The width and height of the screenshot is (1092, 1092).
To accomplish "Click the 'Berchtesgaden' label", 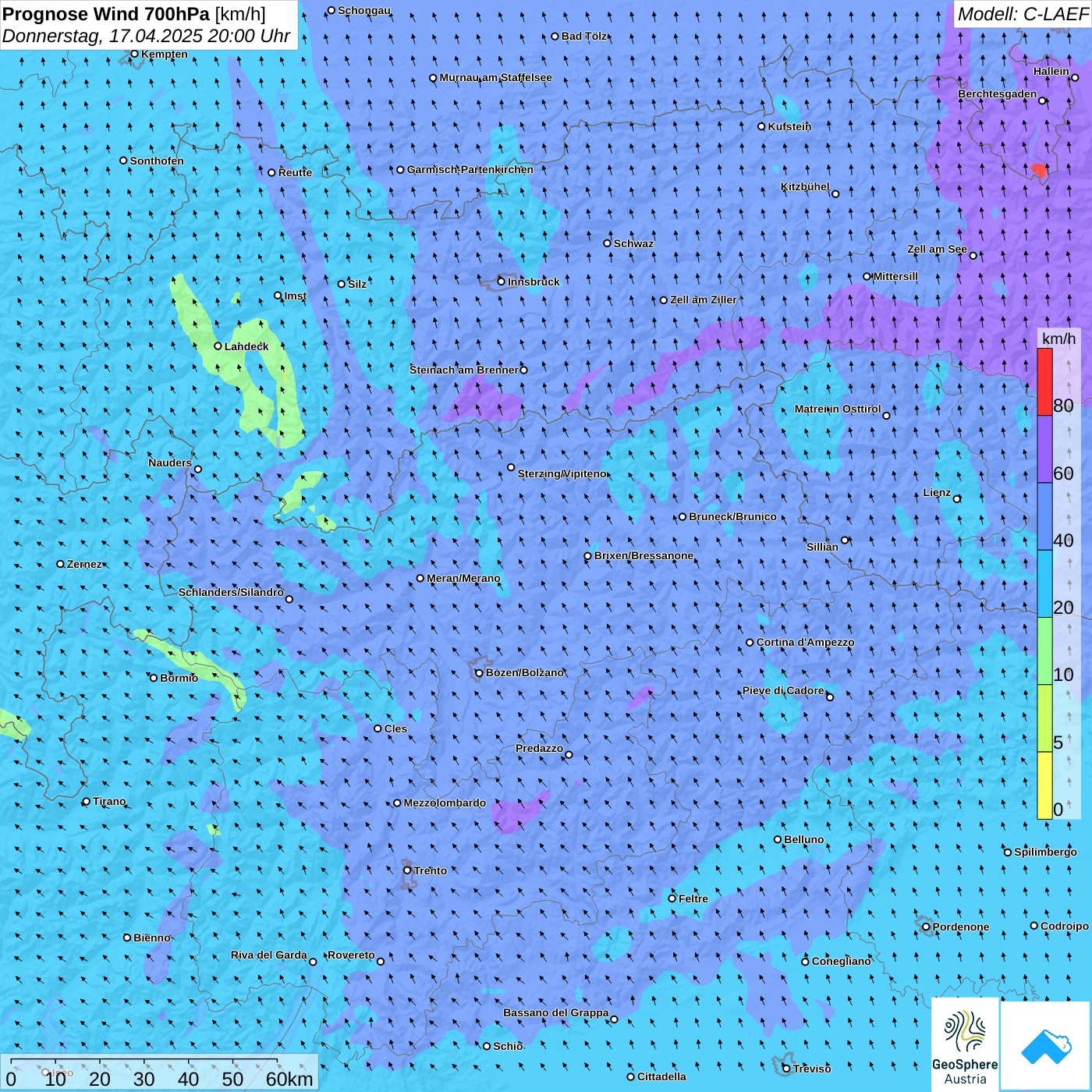I will [998, 94].
